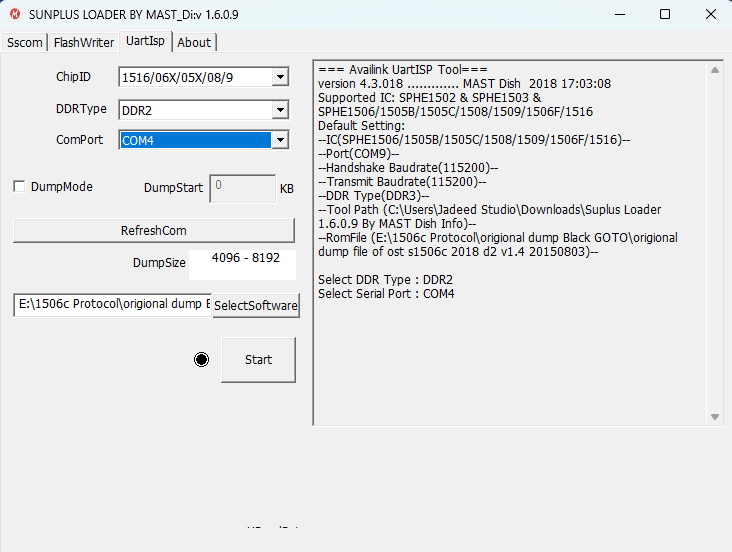Maximize the Sunplus Loader window
This screenshot has width=732, height=552.
tap(665, 14)
